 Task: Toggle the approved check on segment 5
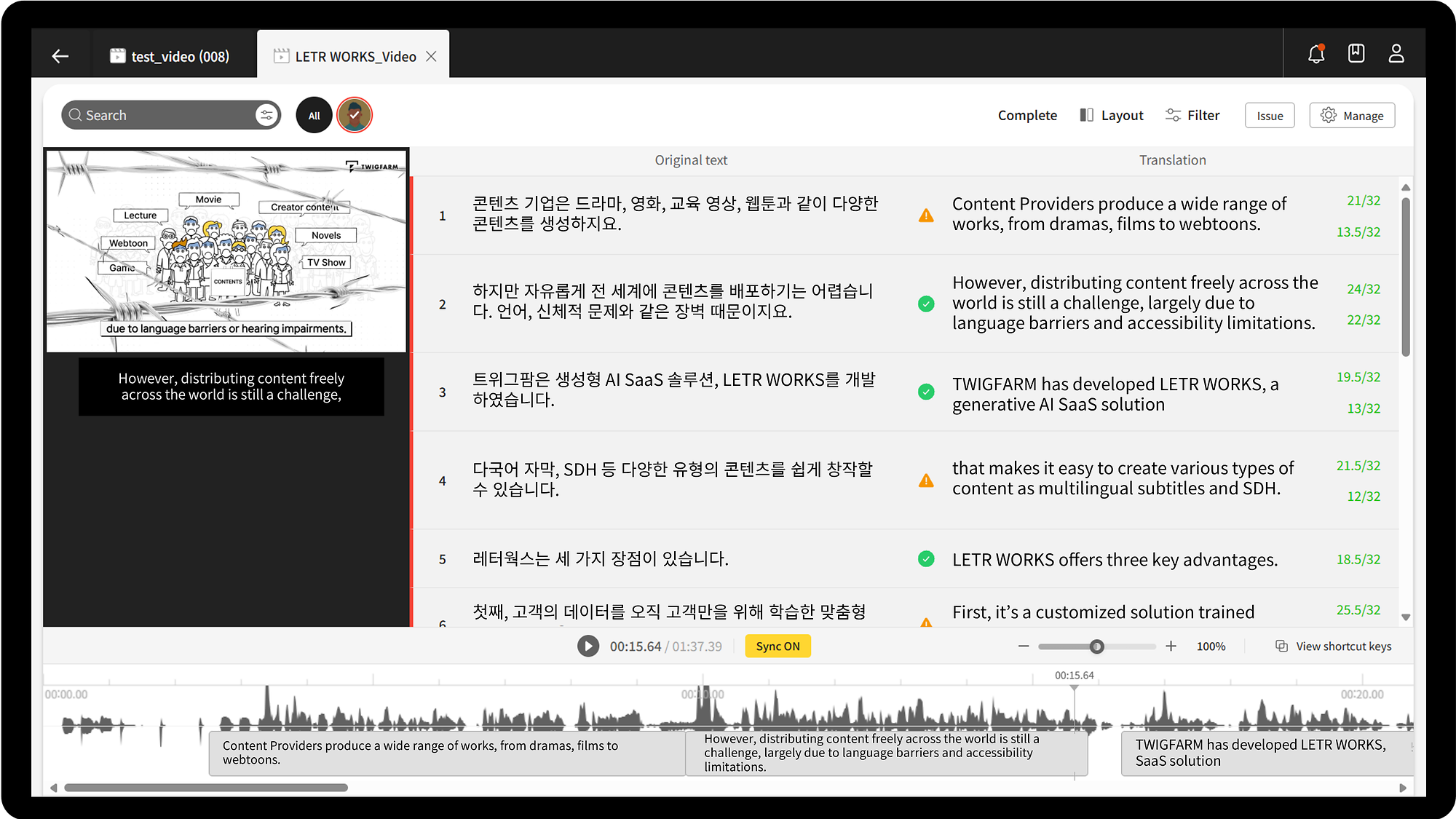926,560
